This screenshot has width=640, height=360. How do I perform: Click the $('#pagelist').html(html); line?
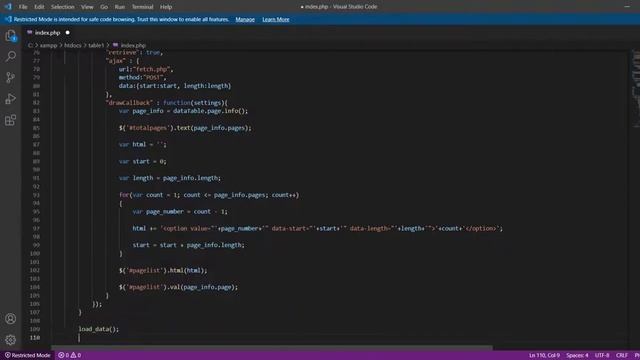(x=163, y=271)
